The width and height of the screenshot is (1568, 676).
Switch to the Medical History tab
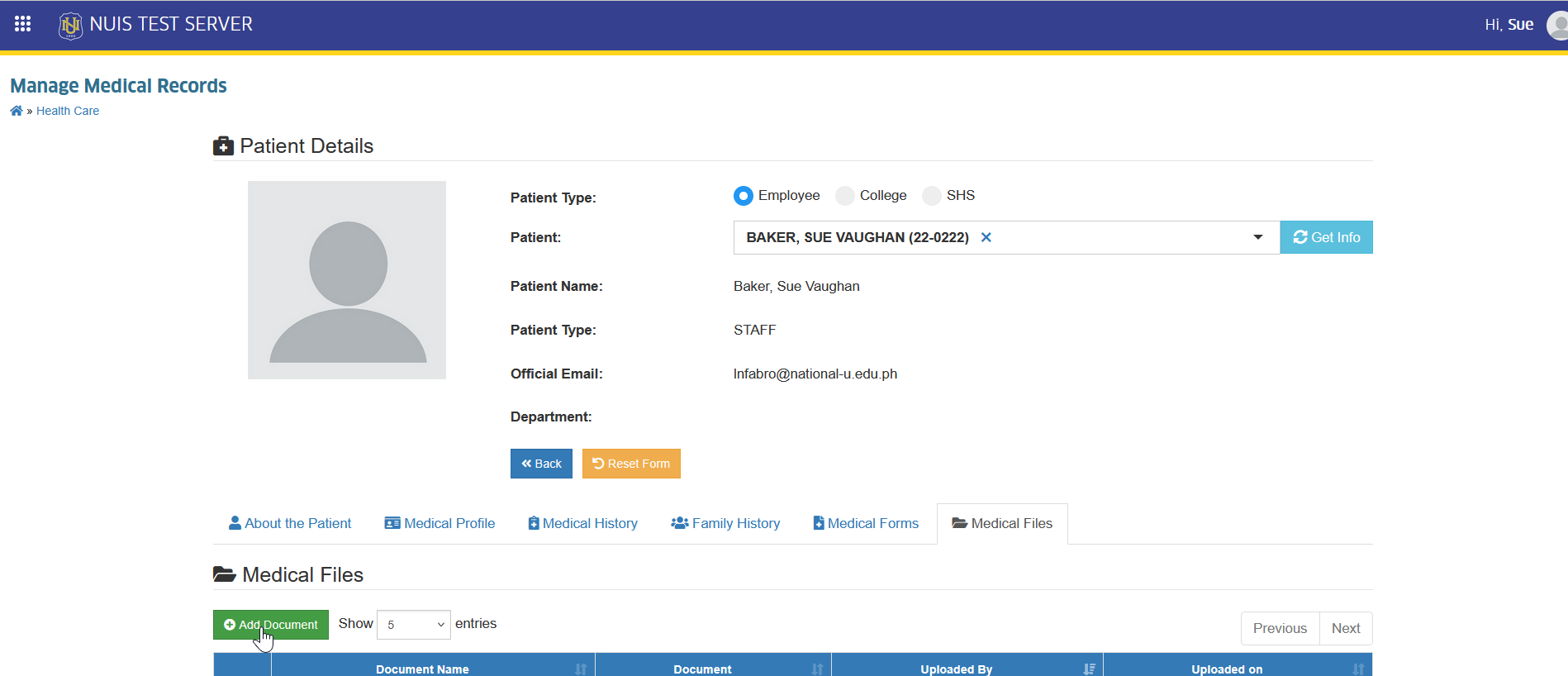[583, 523]
